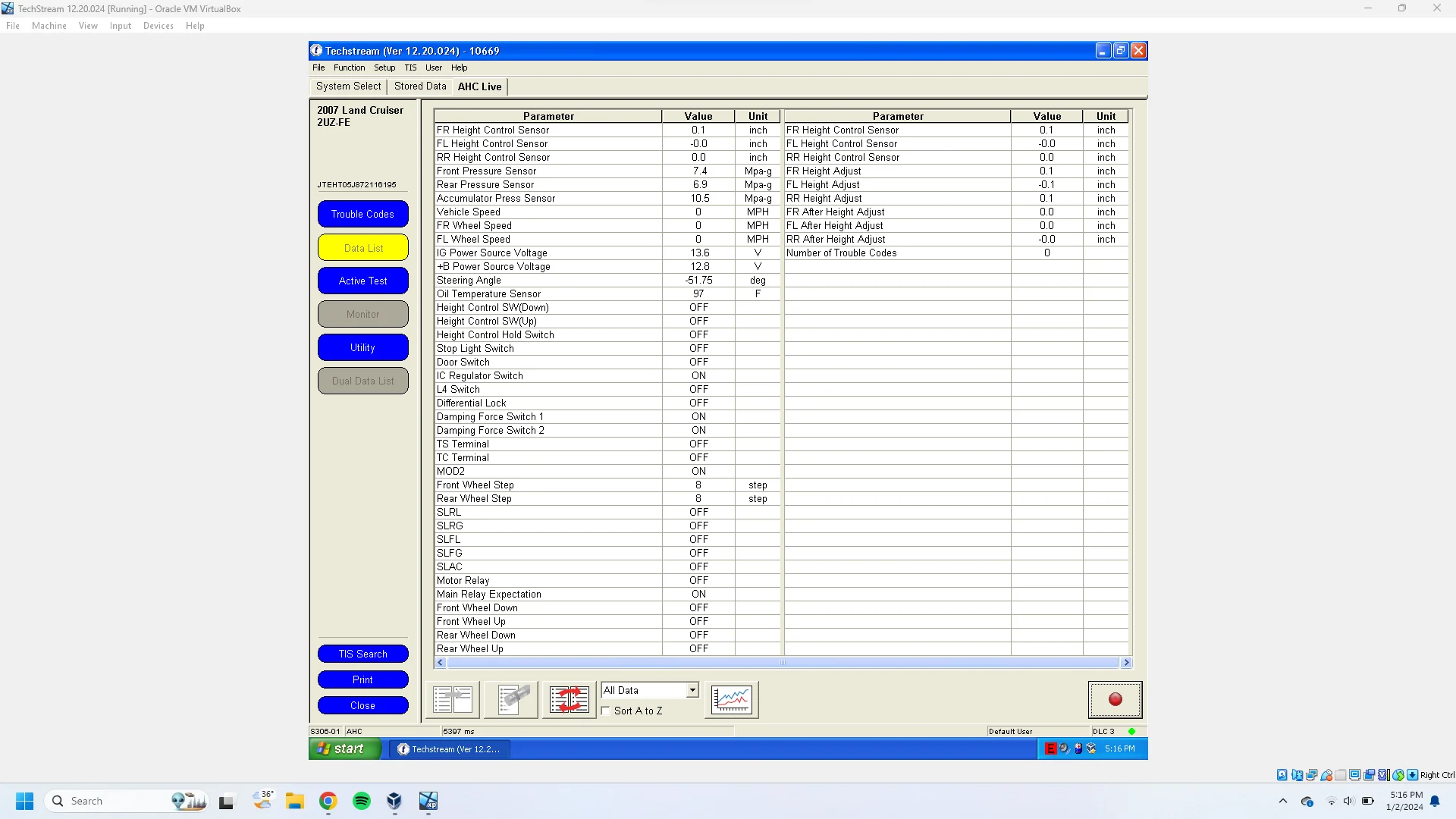This screenshot has width=1456, height=819.
Task: Open VirtualBox Machine menu
Action: (x=49, y=26)
